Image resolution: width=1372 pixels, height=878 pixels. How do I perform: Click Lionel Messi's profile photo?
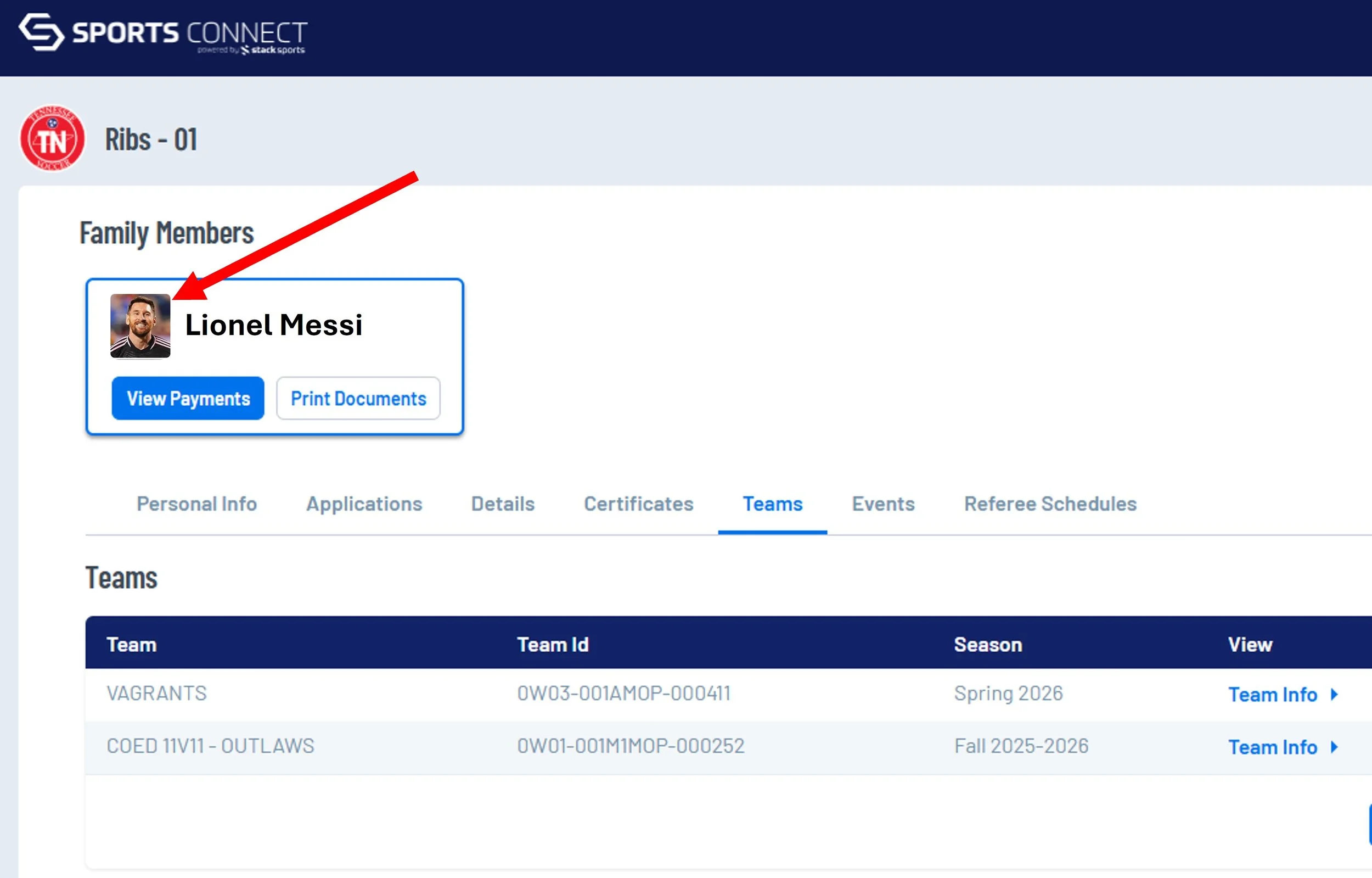click(x=140, y=326)
